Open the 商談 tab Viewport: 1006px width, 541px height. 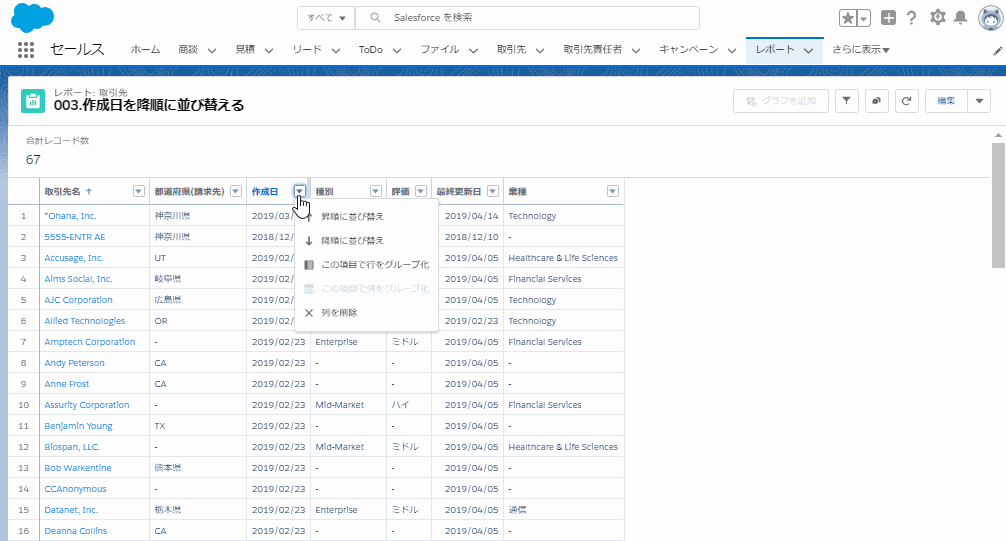[x=188, y=49]
